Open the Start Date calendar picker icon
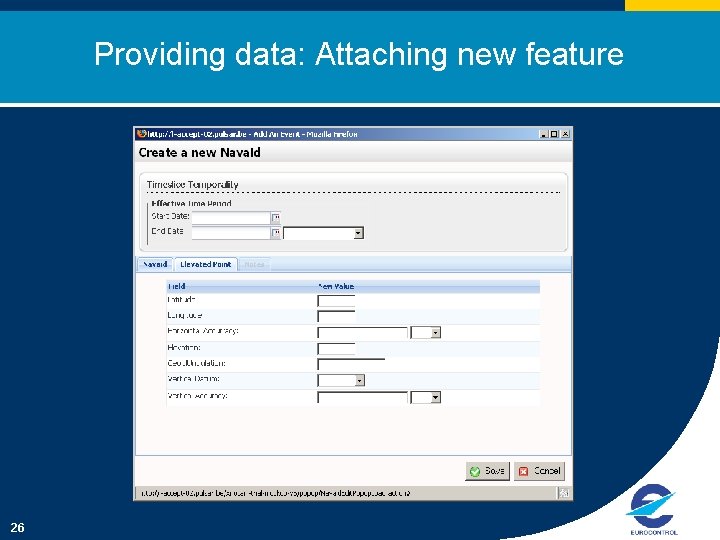Screen dimensions: 720x540 [276, 218]
